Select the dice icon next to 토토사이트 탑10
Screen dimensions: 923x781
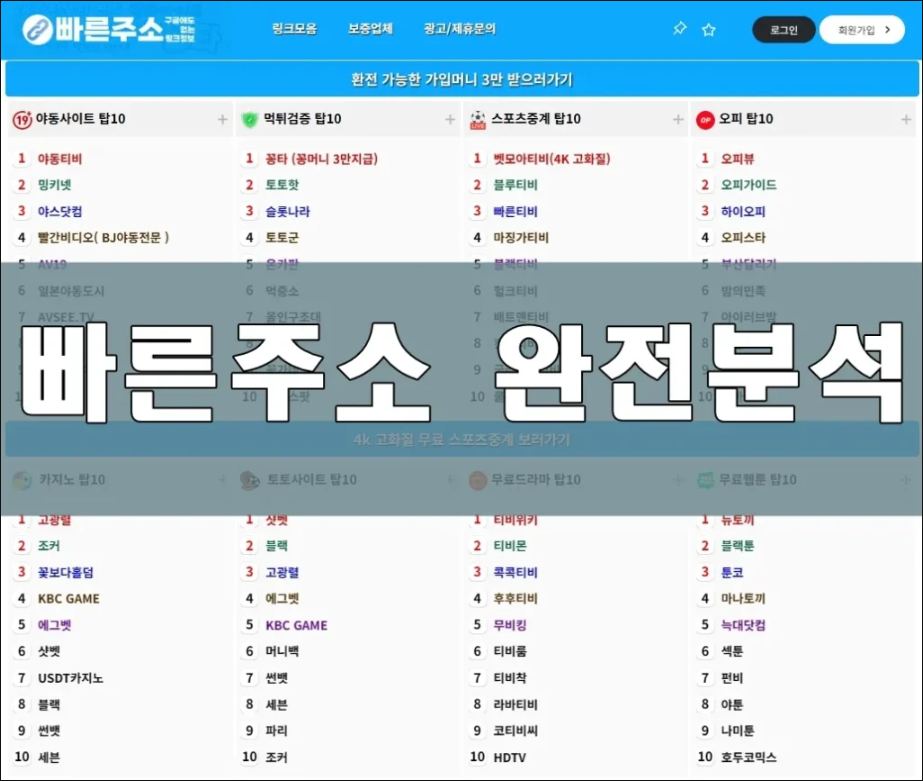250,479
